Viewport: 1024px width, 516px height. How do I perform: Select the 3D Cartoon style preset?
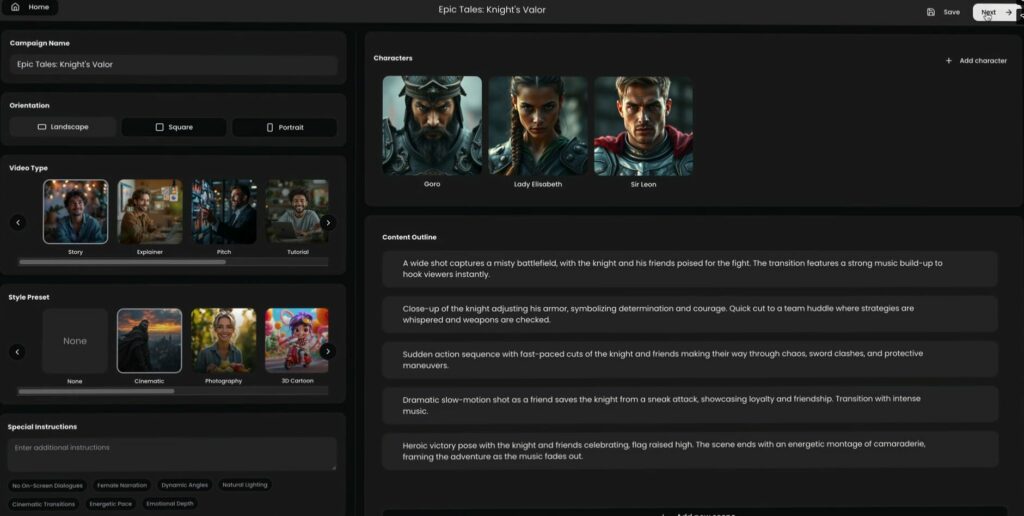[x=296, y=340]
